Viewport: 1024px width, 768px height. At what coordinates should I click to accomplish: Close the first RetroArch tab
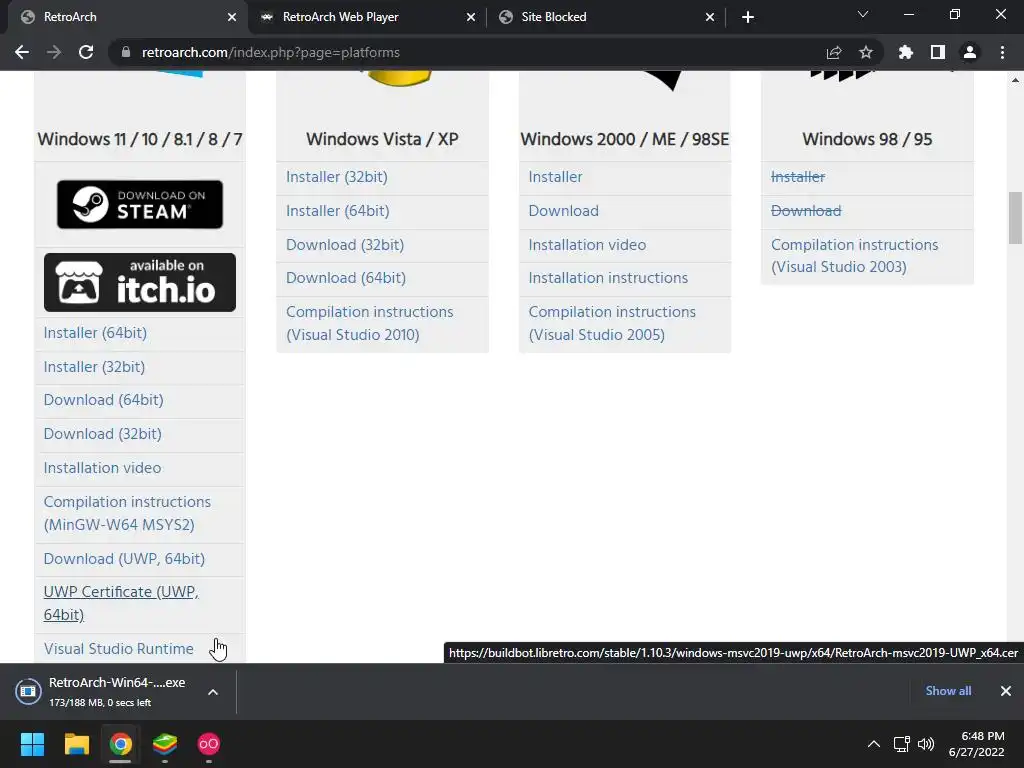232,17
